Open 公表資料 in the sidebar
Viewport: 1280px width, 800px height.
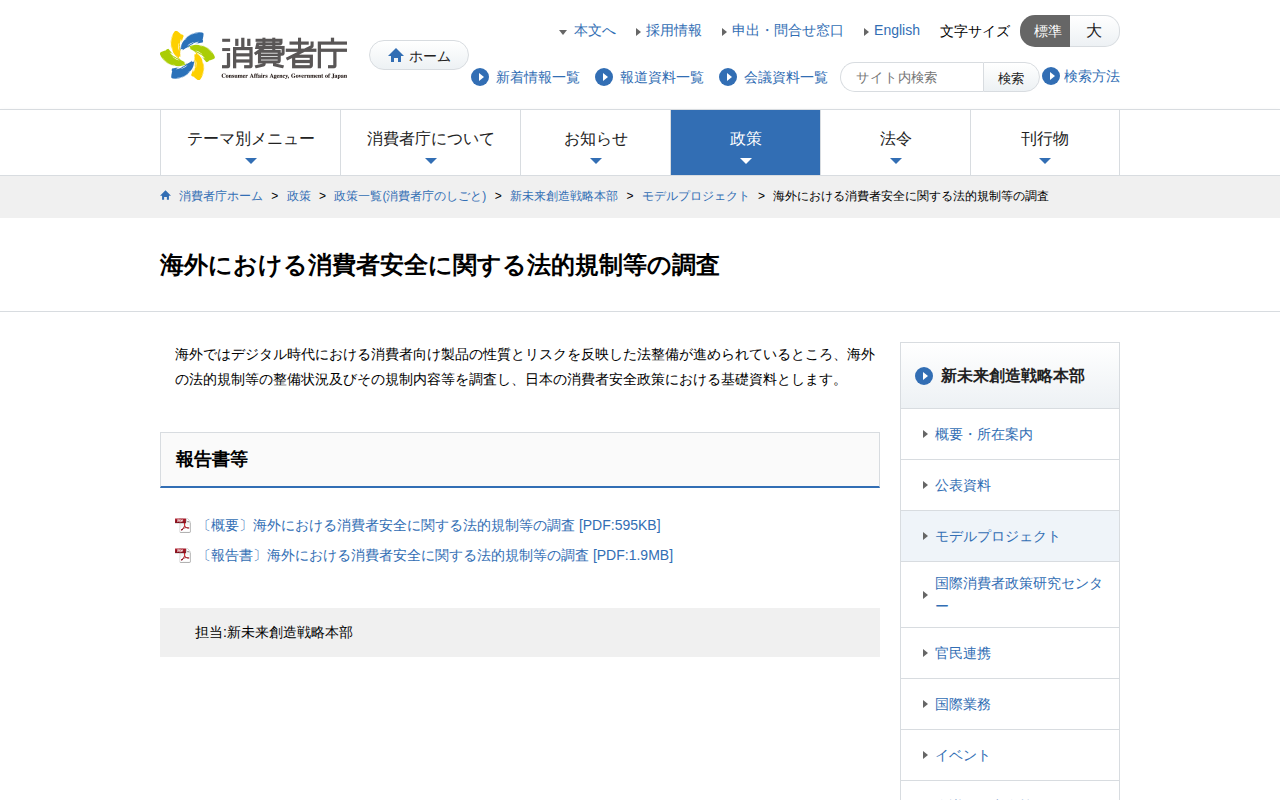(x=962, y=485)
